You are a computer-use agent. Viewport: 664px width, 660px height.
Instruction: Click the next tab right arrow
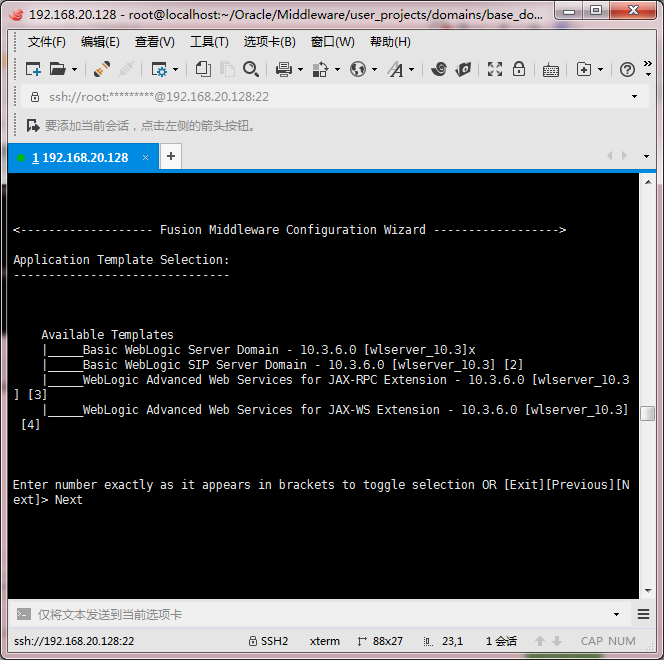coord(624,156)
